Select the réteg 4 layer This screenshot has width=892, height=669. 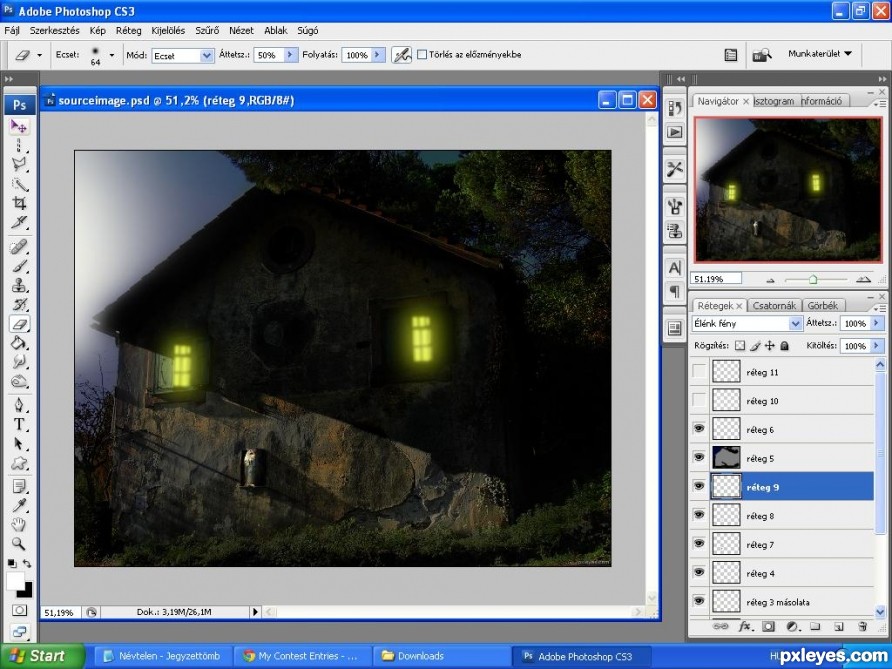pos(782,573)
